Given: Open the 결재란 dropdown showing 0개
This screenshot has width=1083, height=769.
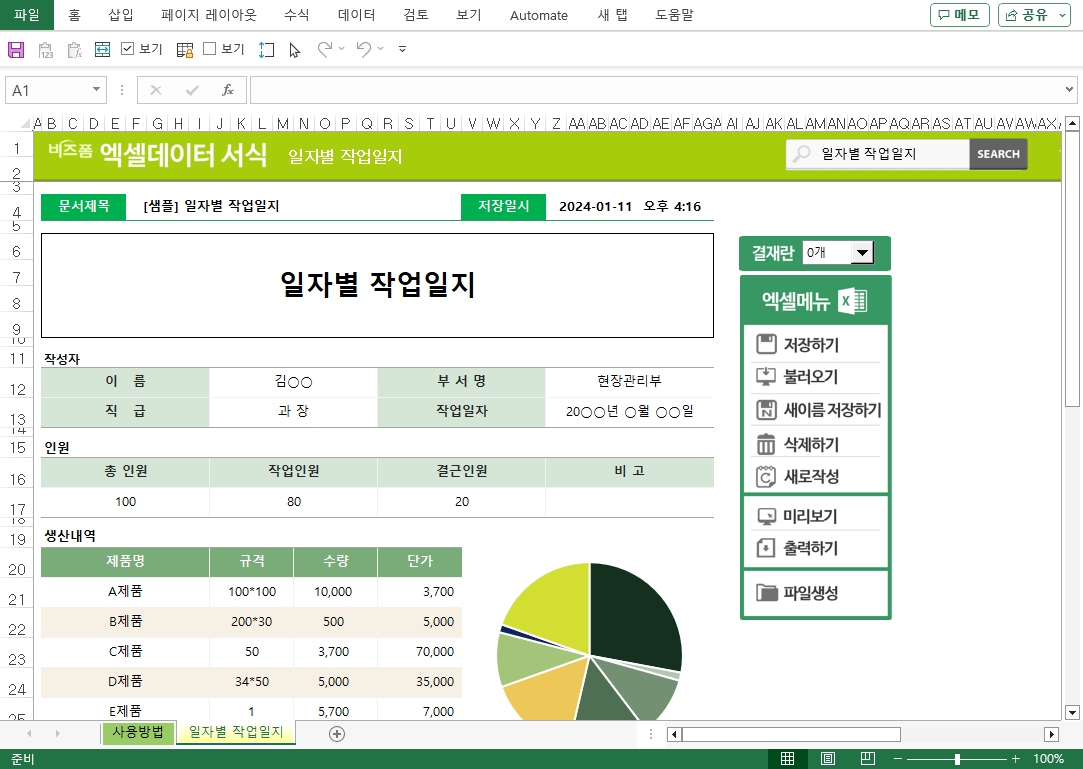Looking at the screenshot, I should 862,253.
